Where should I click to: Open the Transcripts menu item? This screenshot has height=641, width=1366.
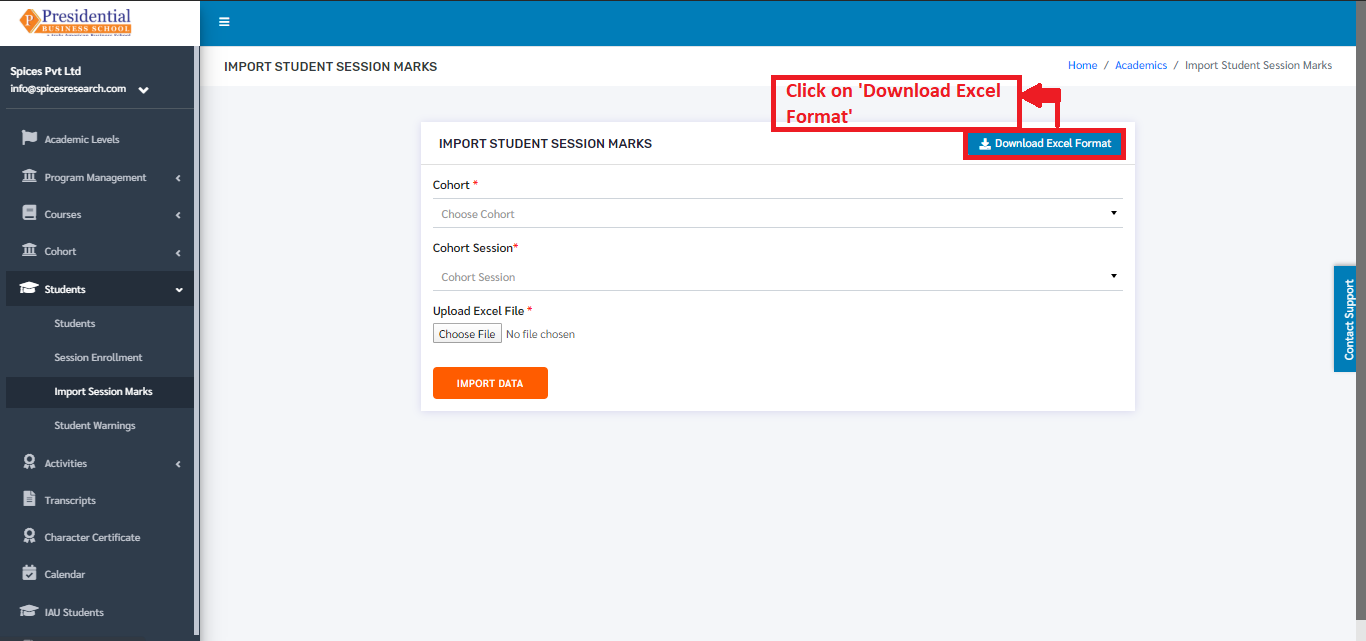[x=70, y=500]
